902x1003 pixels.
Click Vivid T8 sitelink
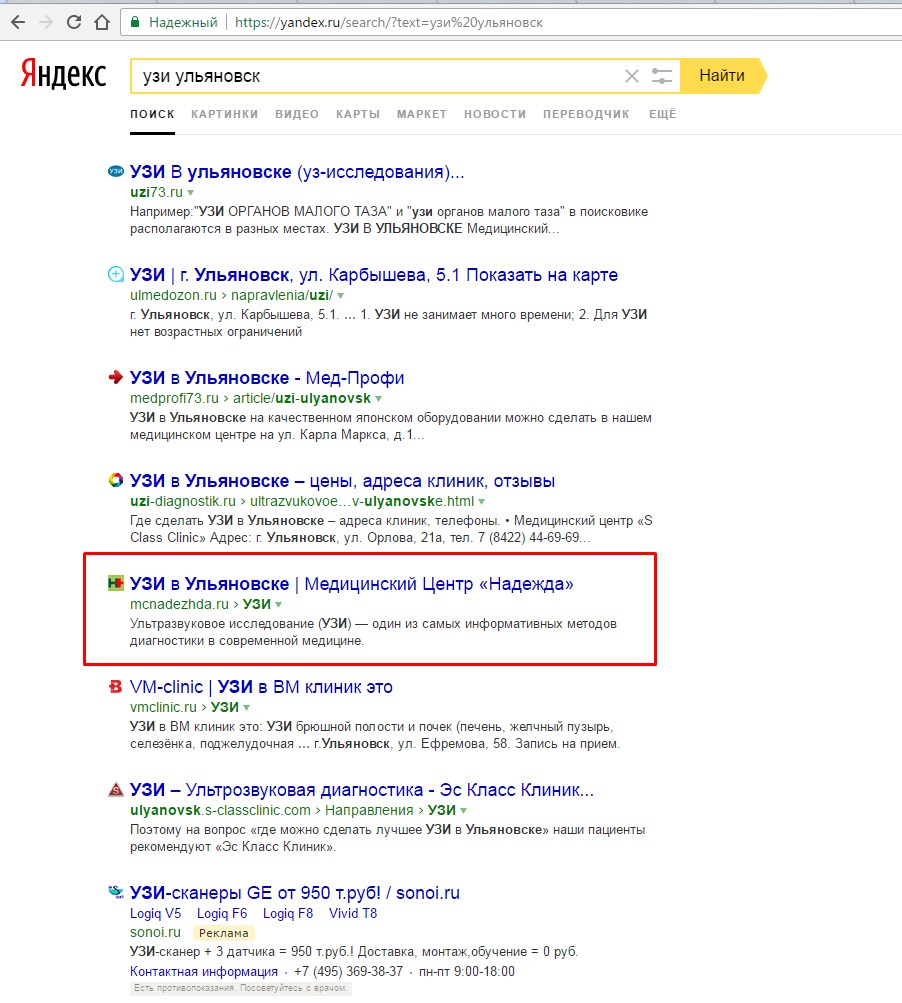point(353,913)
